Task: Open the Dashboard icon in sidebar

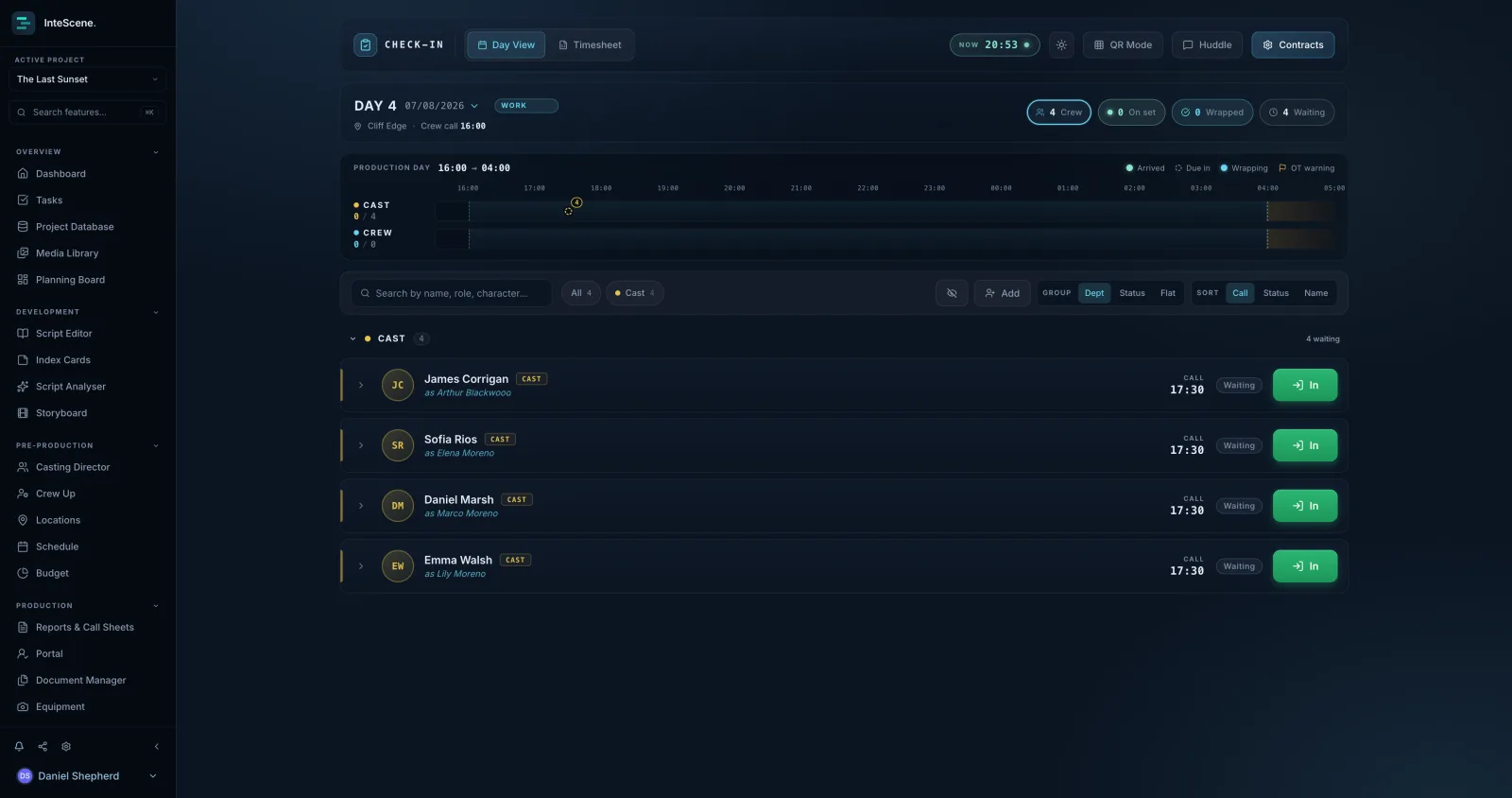Action: click(x=23, y=174)
